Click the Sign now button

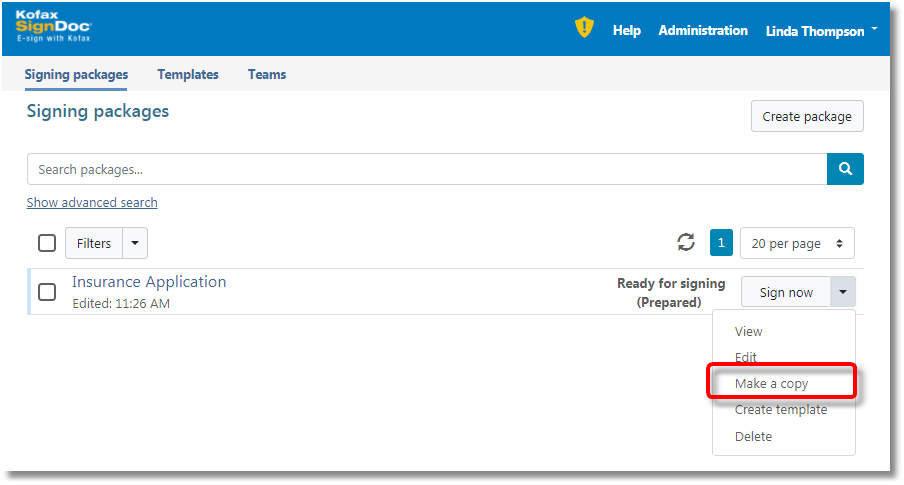pos(786,292)
